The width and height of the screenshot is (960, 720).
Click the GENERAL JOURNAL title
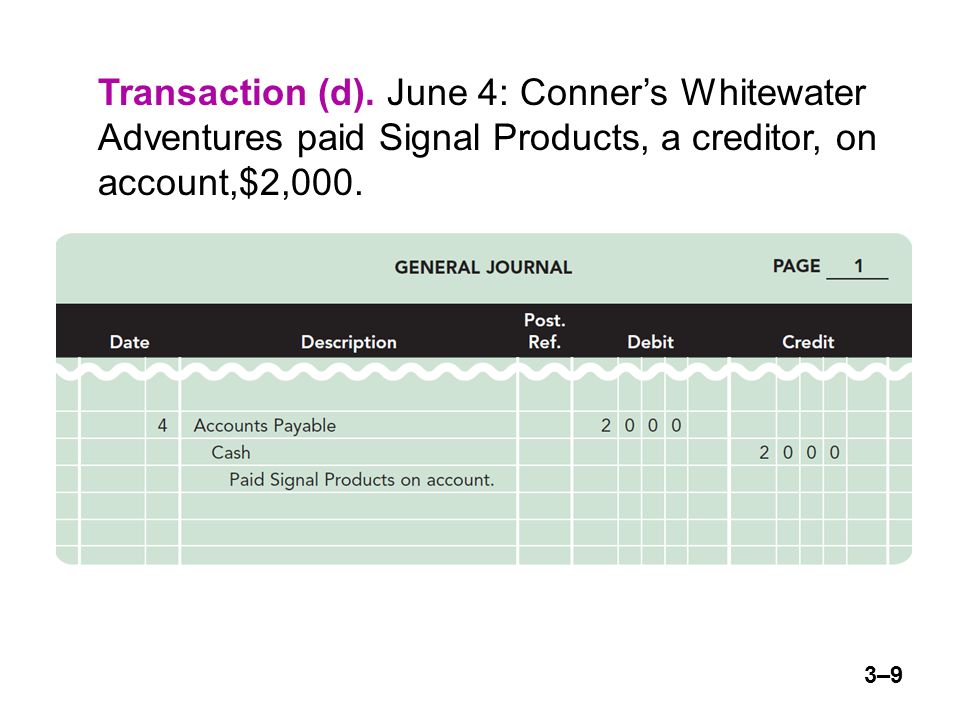[483, 268]
